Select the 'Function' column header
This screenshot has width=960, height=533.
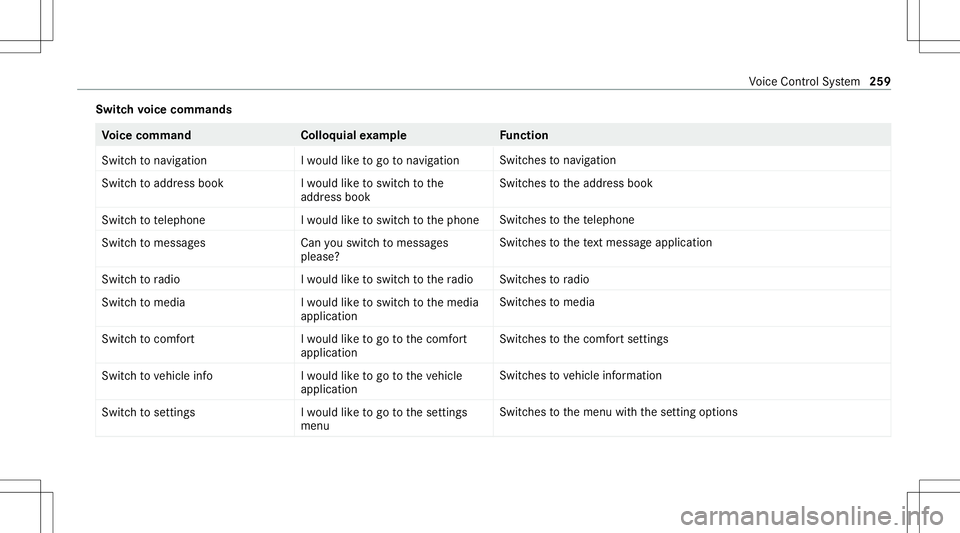[x=523, y=135]
